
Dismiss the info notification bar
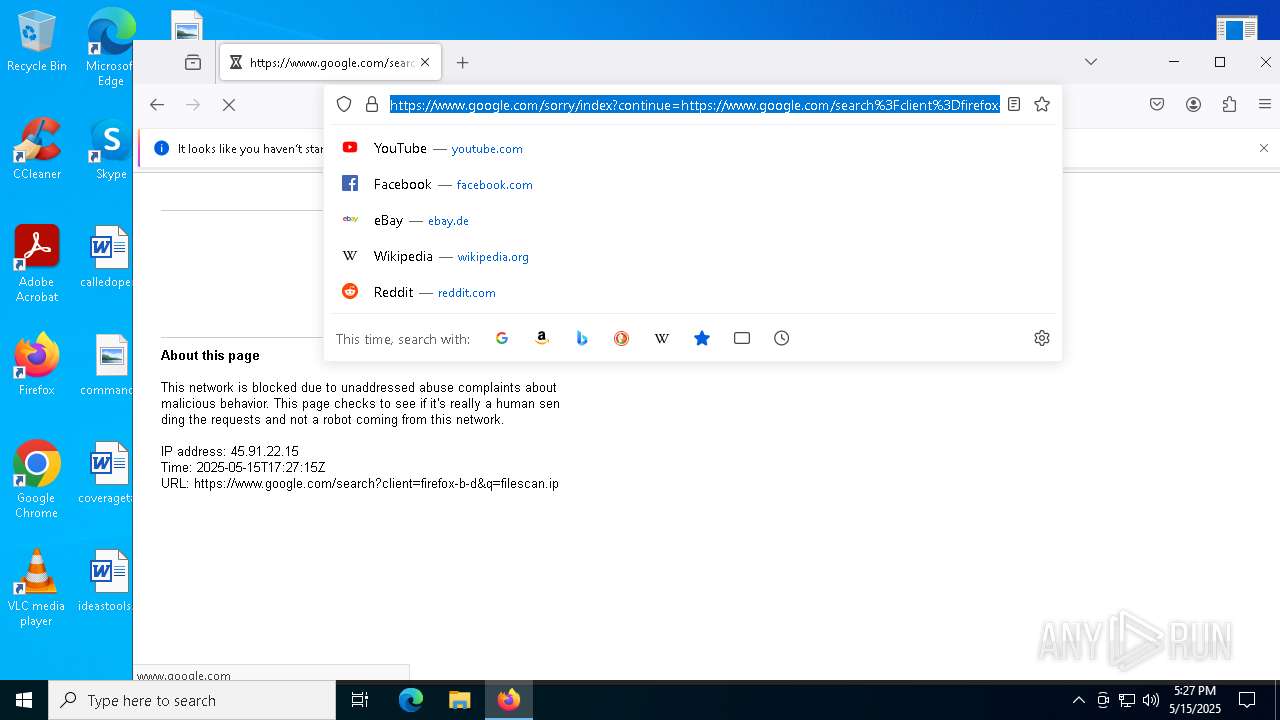tap(1264, 148)
